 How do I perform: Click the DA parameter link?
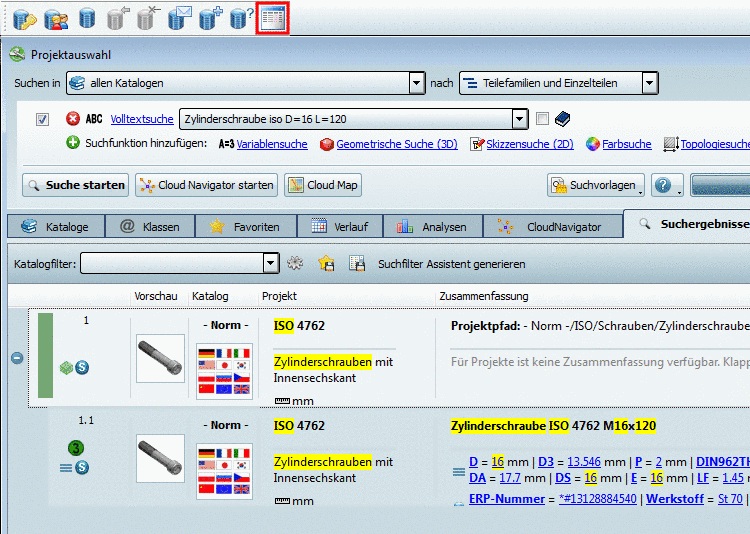477,478
